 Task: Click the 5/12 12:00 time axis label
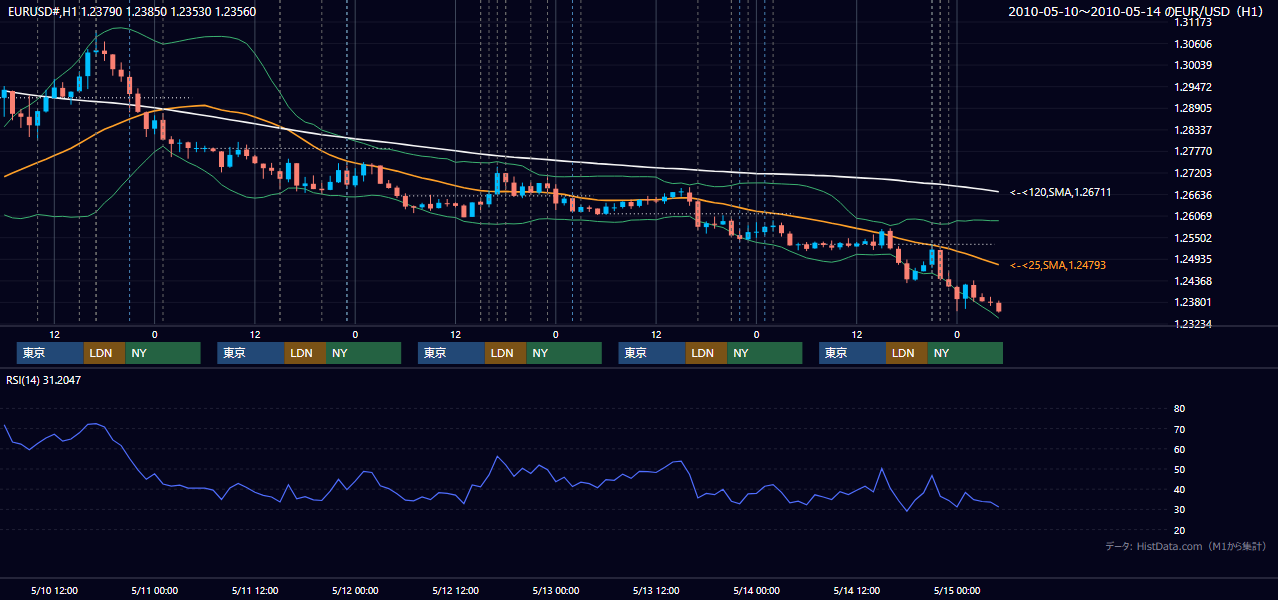click(x=455, y=590)
